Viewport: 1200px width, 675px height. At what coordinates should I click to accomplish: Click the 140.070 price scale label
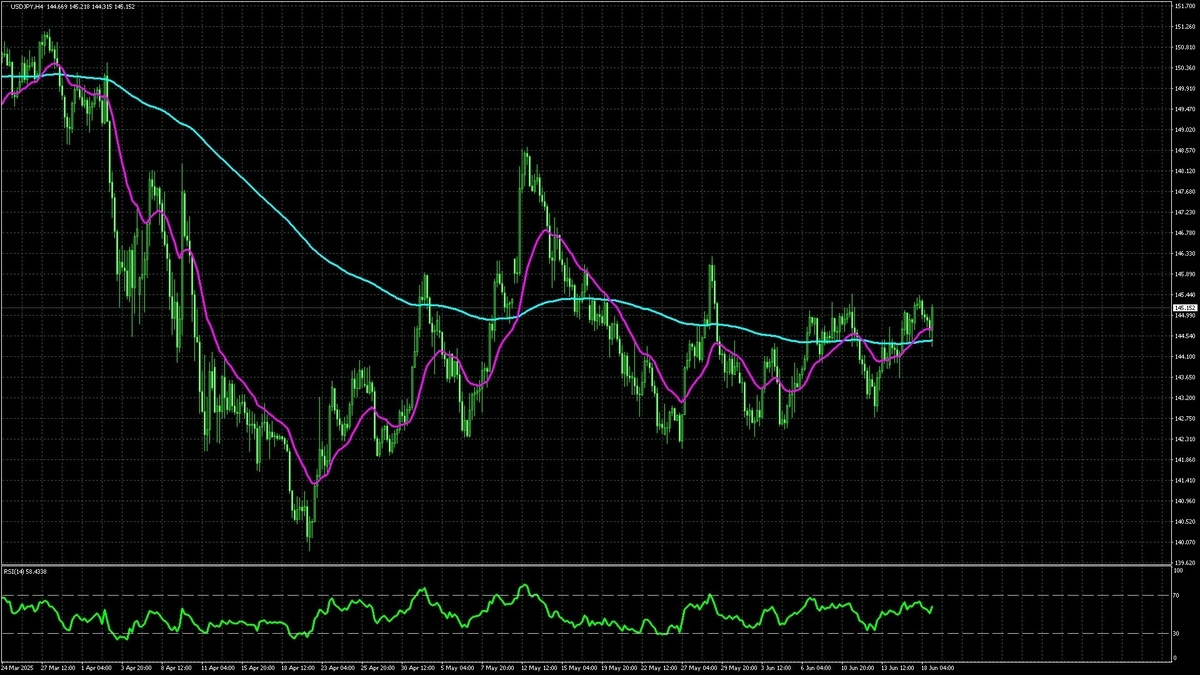coord(1183,543)
